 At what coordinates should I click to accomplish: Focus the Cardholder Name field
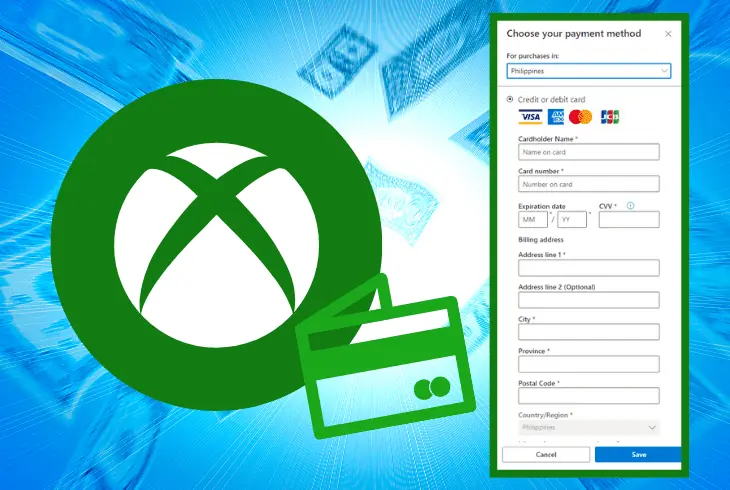pos(588,152)
